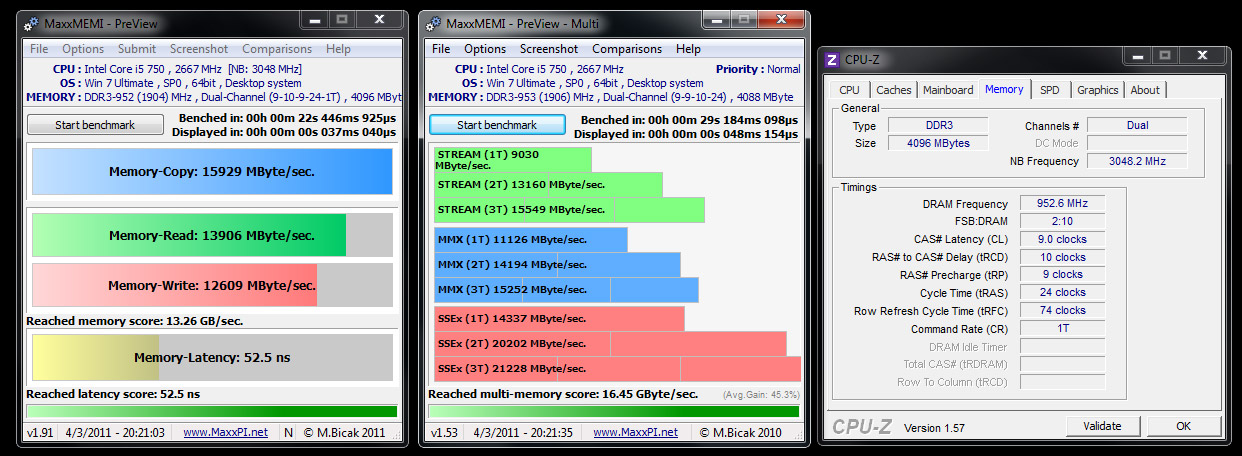Image resolution: width=1242 pixels, height=456 pixels.
Task: Click 'Reached multi-memory score: 16.45 GByte/sec.' text
Action: click(x=563, y=394)
